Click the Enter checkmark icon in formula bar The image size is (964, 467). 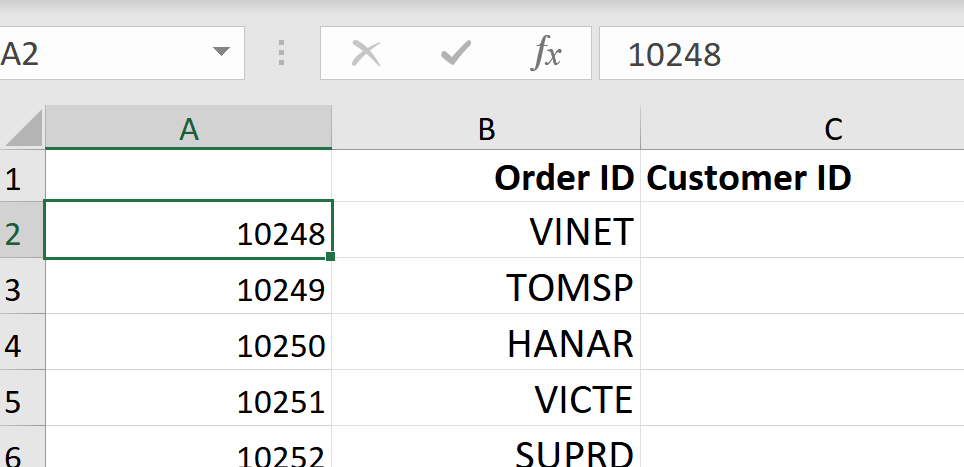click(x=456, y=54)
